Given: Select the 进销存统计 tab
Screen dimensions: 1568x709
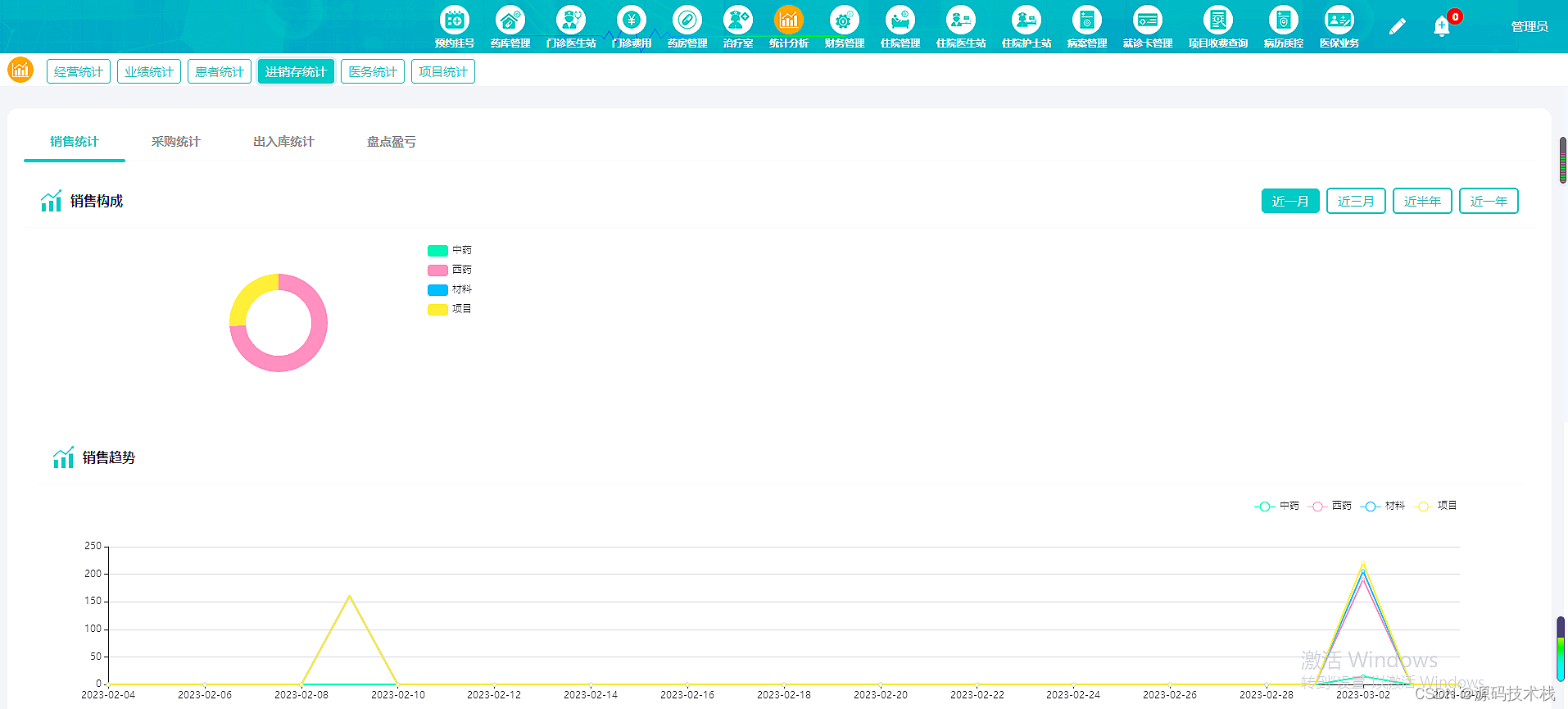Looking at the screenshot, I should point(296,71).
